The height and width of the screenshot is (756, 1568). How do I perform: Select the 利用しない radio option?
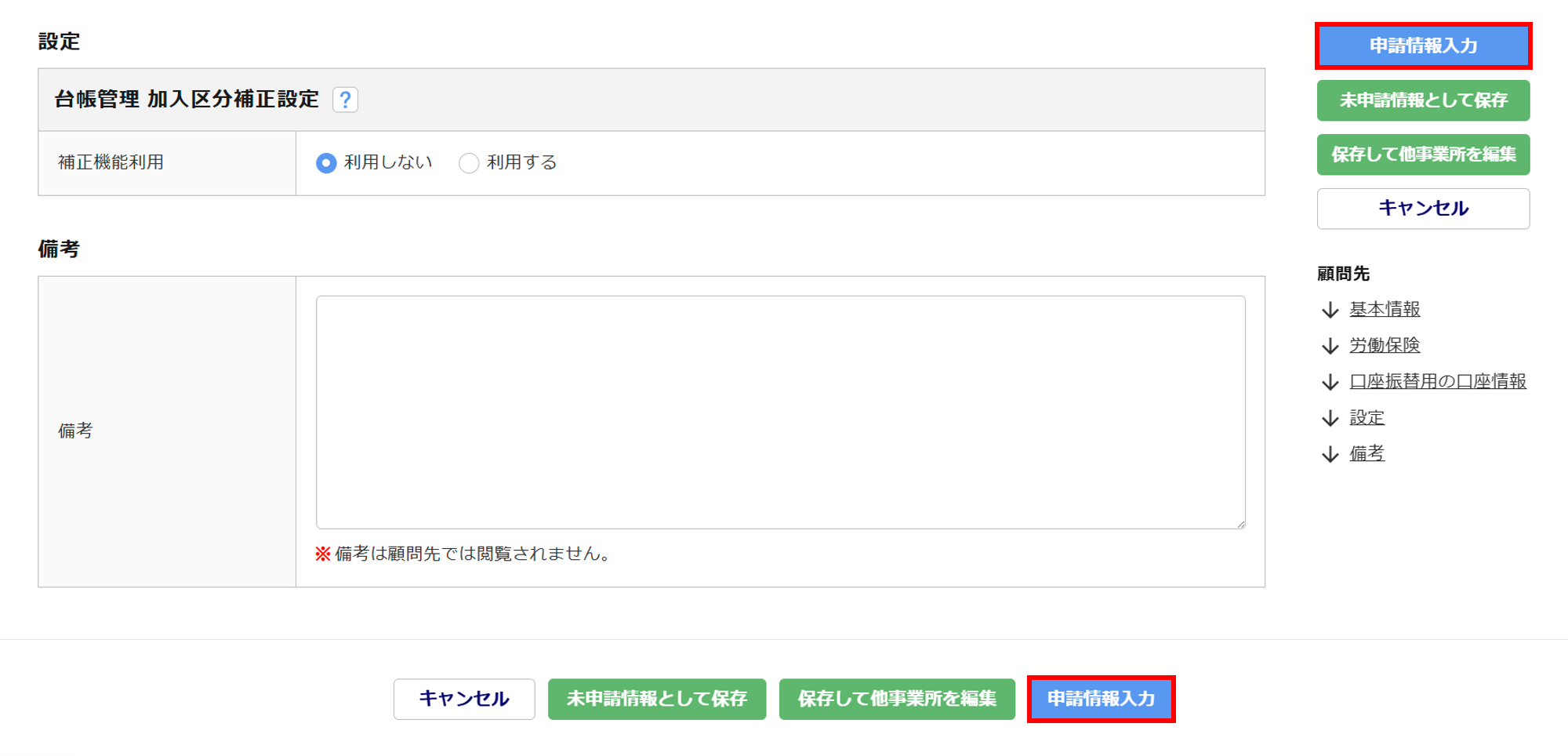click(x=326, y=163)
